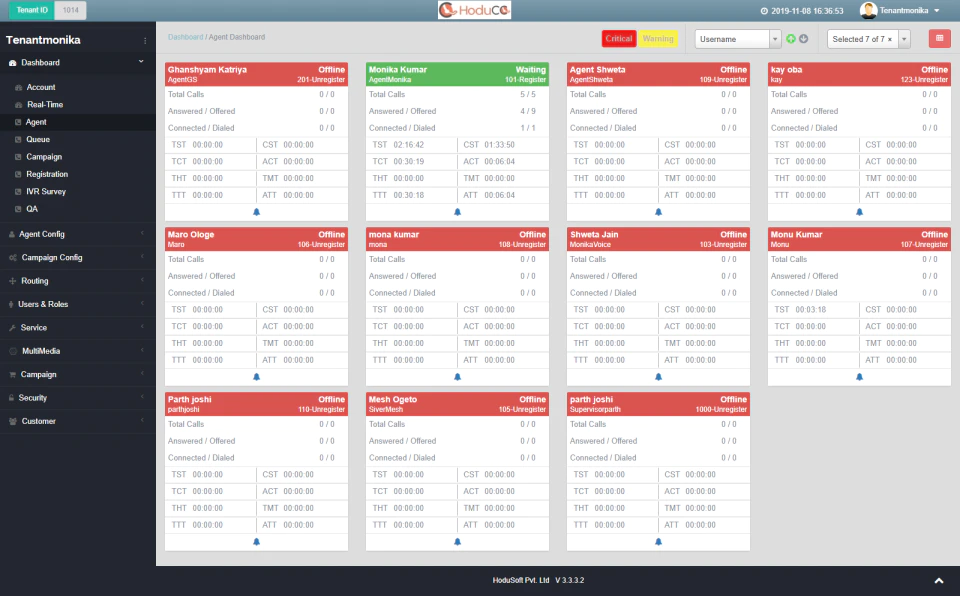Screen dimensions: 960x596
Task: Click the bell icon on Ghanshyam Katriya card
Action: click(257, 212)
